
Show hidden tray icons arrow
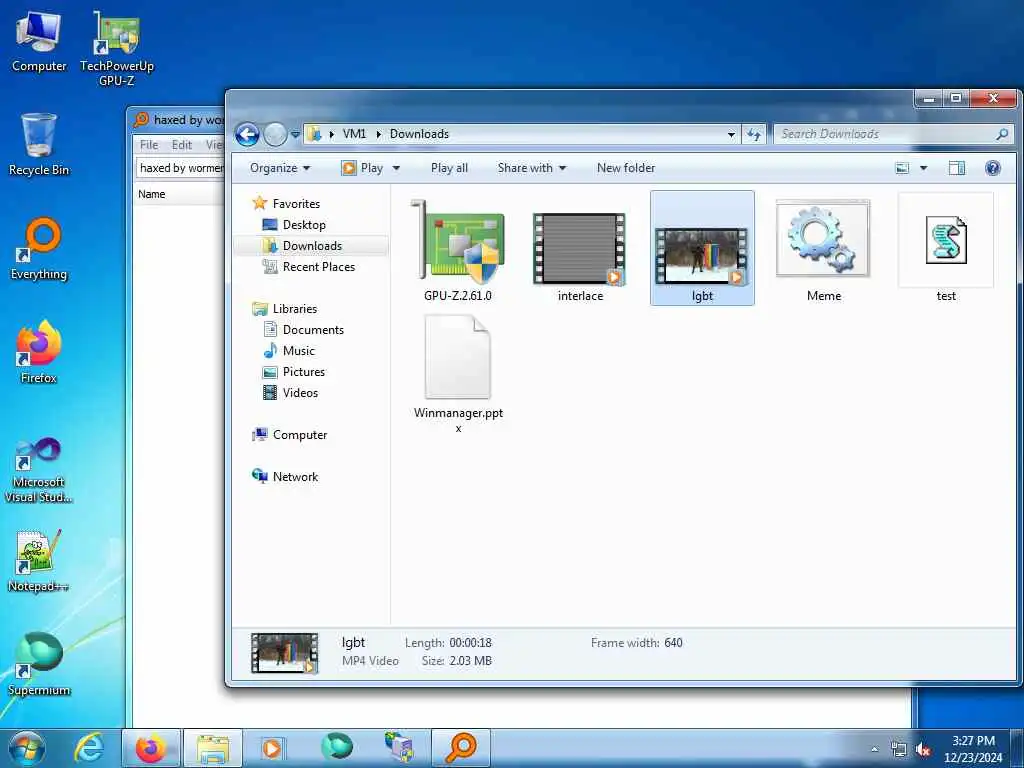pos(874,749)
